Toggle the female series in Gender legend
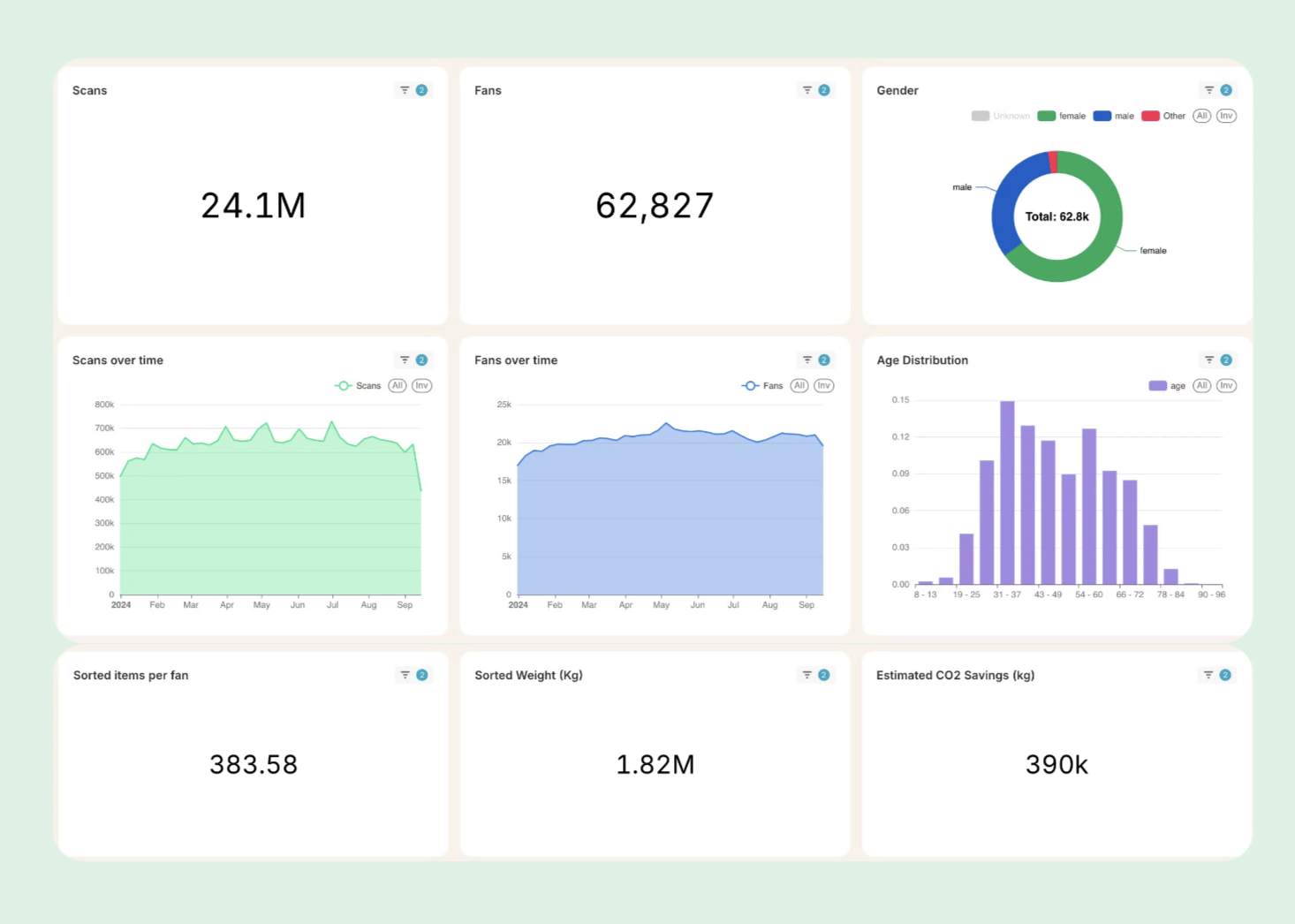 1061,116
